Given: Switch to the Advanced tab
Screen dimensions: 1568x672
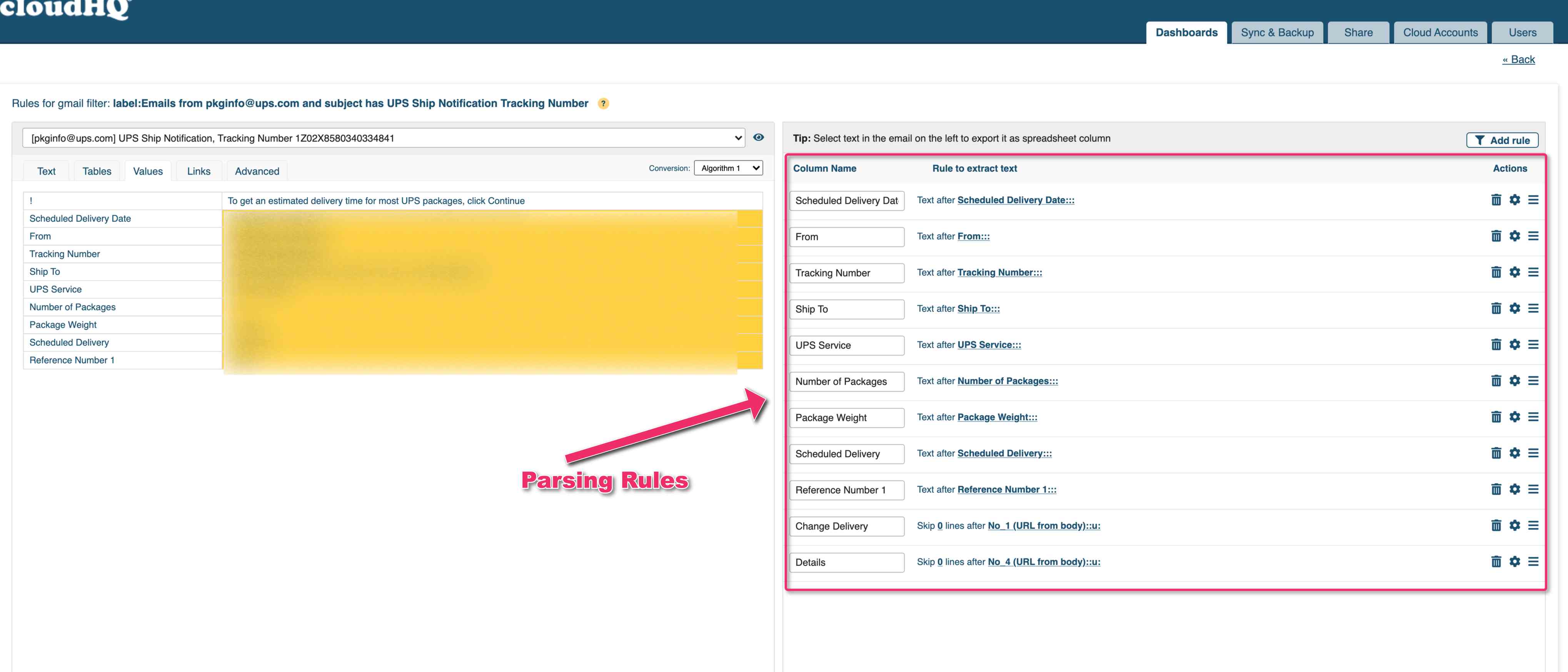Looking at the screenshot, I should click(257, 171).
